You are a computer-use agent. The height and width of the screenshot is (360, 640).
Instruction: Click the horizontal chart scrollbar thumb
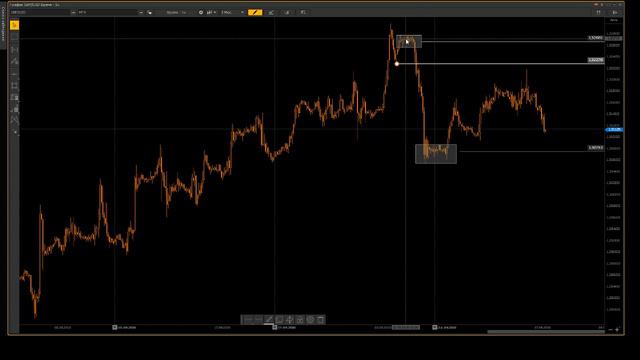pyautogui.click(x=546, y=332)
